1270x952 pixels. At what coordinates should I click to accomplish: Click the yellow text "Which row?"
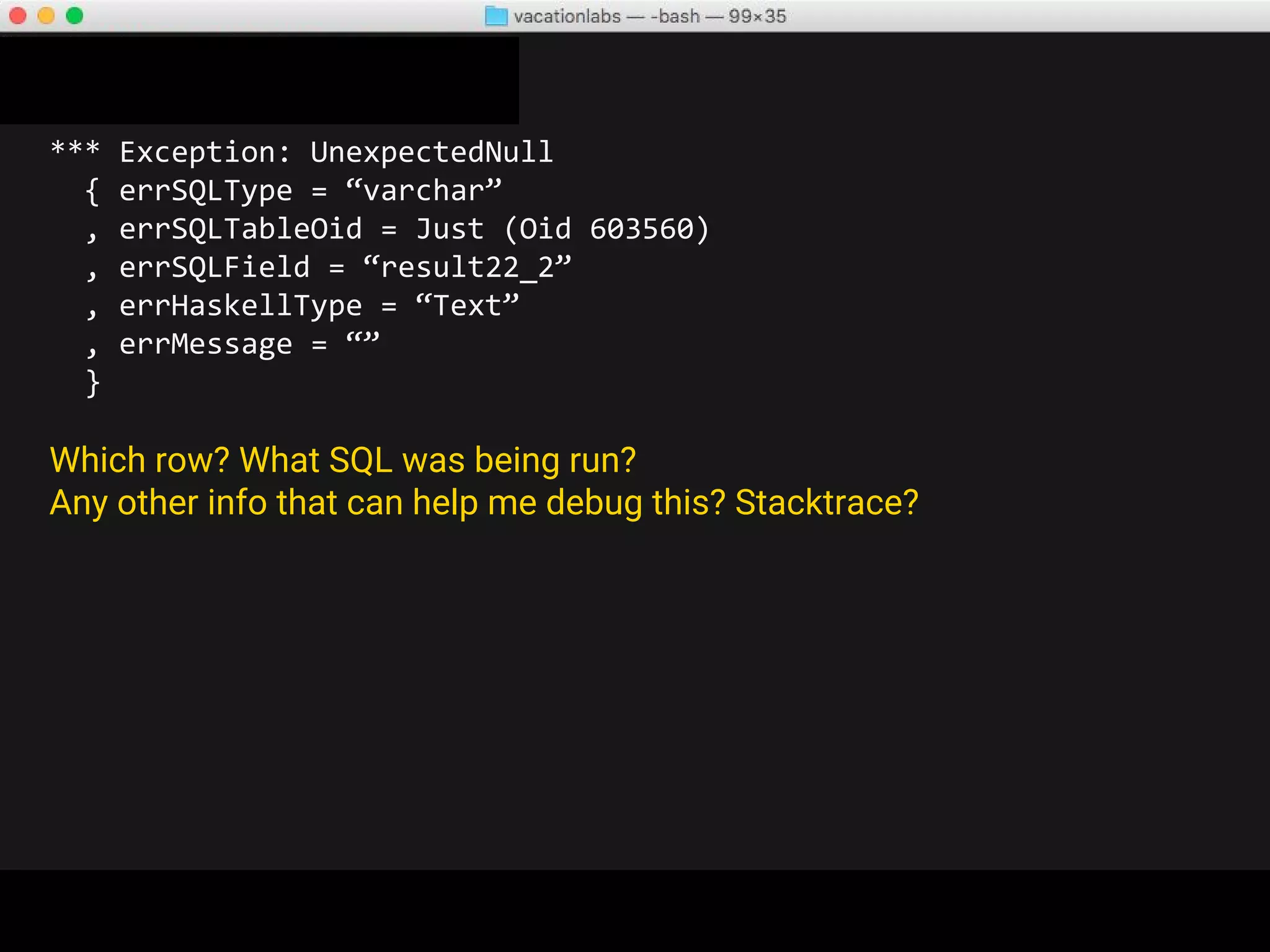click(140, 461)
